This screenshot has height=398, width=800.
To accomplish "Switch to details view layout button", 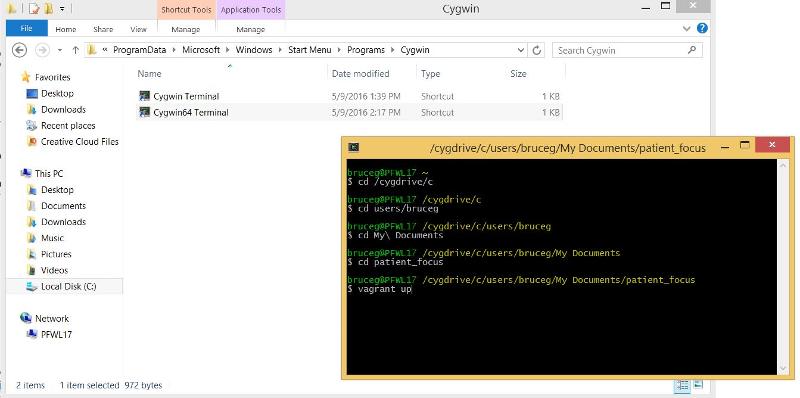I will click(x=682, y=385).
